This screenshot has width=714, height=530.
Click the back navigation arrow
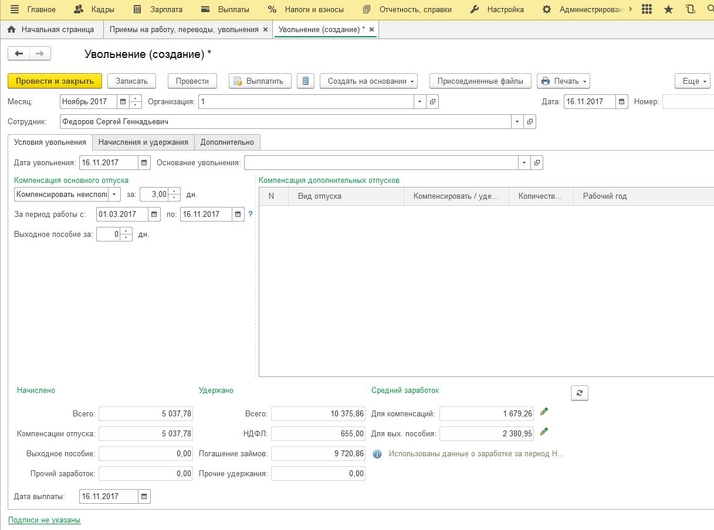(19, 54)
